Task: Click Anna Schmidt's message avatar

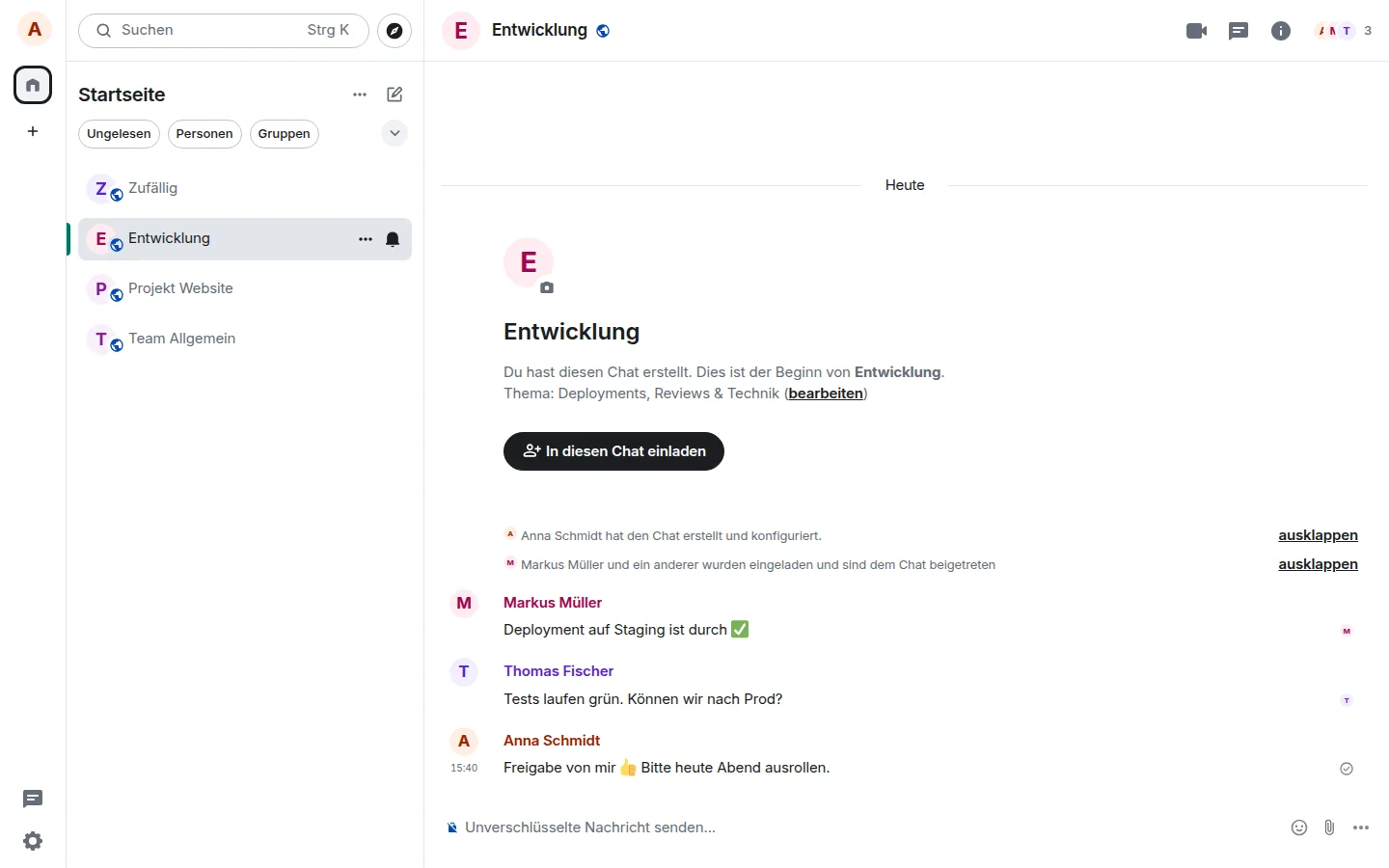Action: pos(464,741)
